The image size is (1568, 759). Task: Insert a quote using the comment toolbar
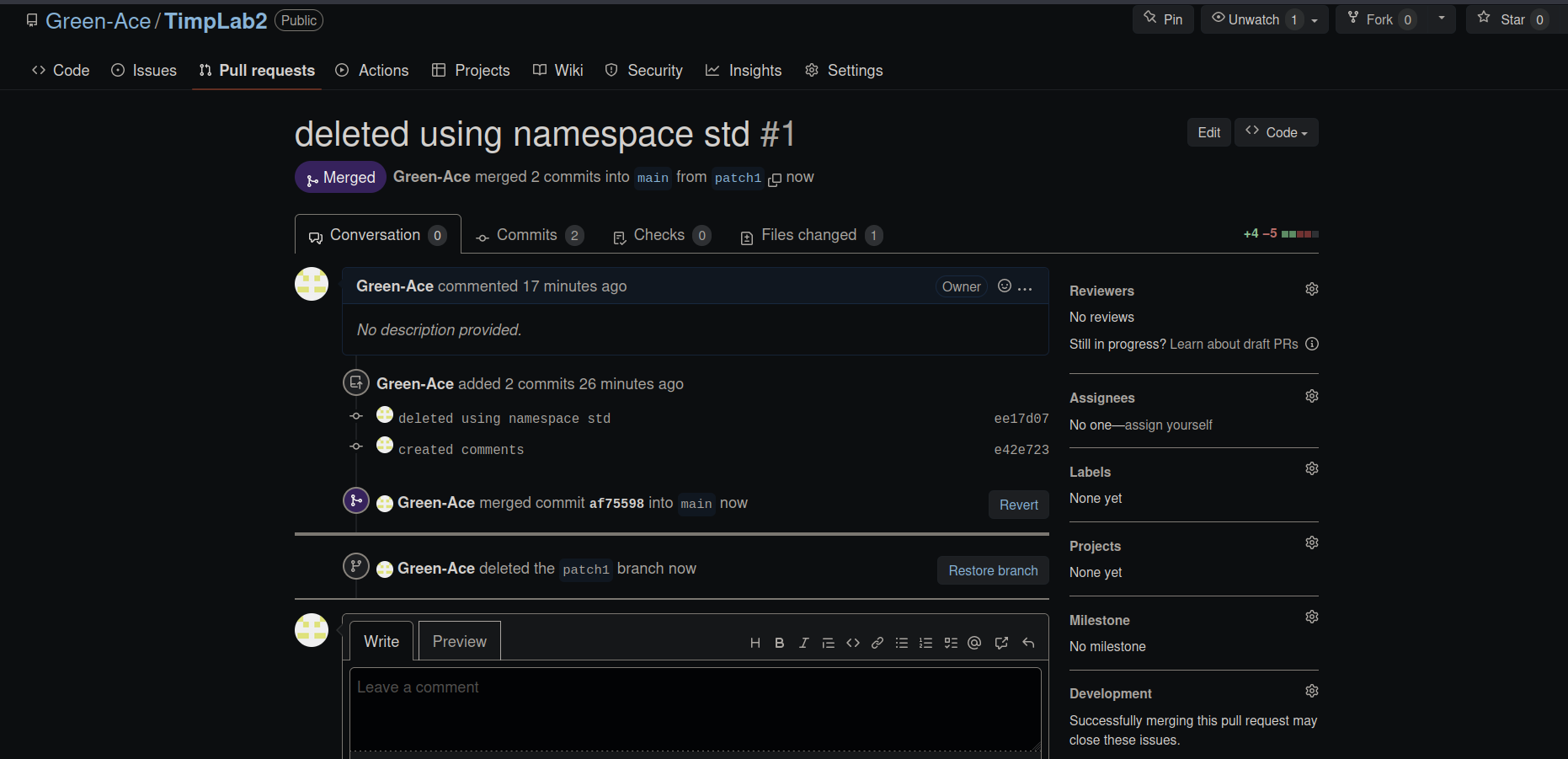pyautogui.click(x=829, y=642)
